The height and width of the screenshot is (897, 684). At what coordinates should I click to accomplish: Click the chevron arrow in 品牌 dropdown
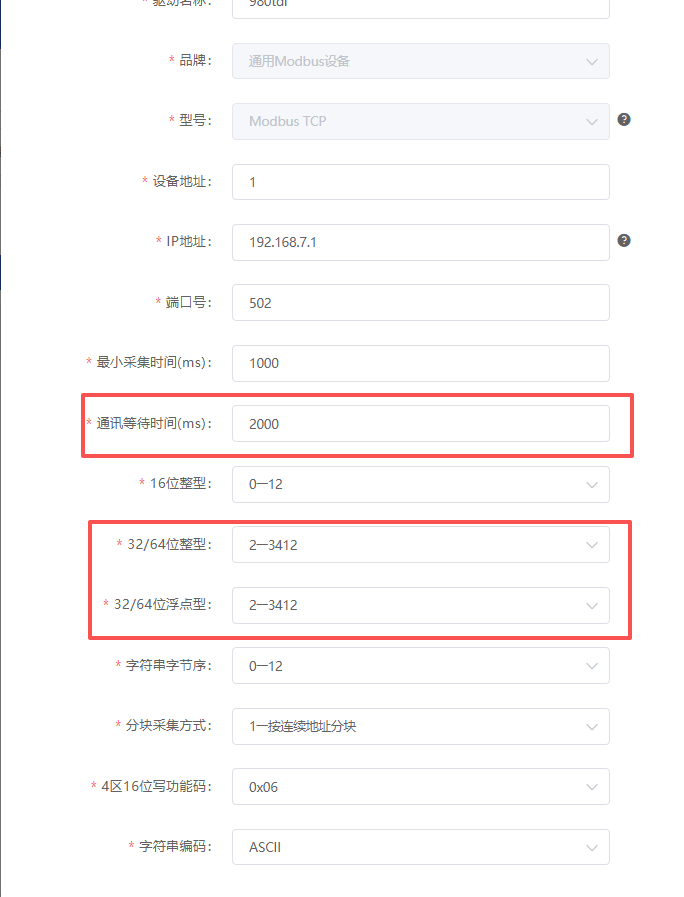[592, 61]
